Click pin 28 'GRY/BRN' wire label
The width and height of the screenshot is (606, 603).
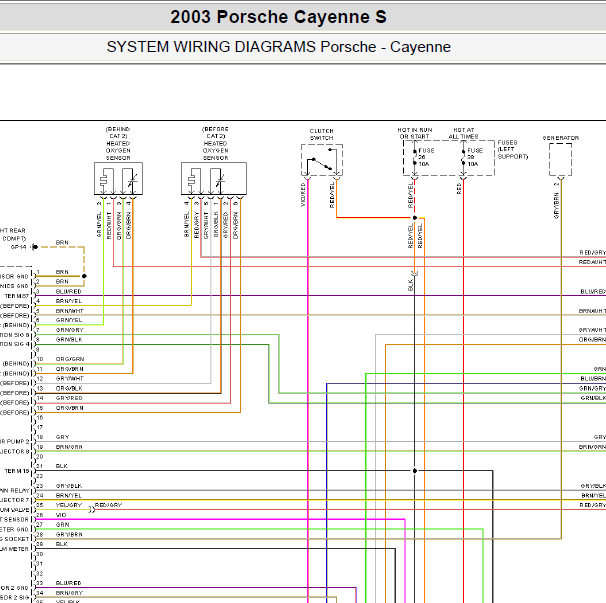(69, 535)
